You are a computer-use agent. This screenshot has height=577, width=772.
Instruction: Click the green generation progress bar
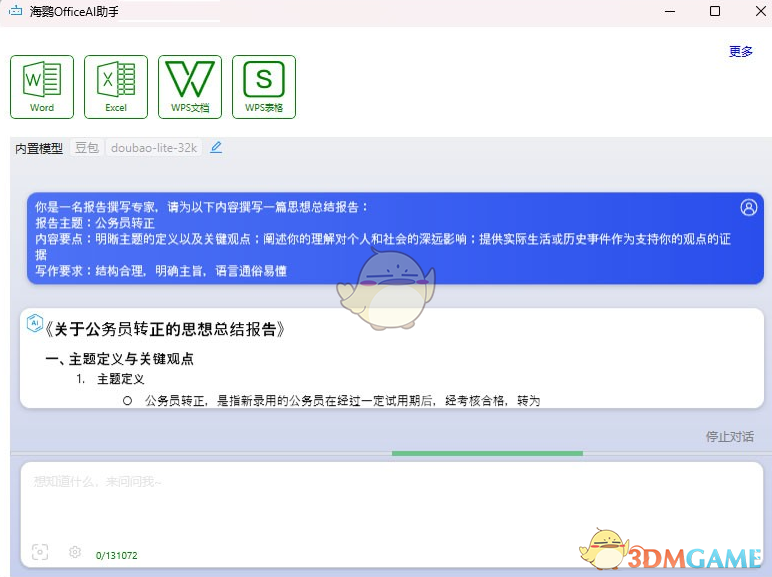coord(487,453)
